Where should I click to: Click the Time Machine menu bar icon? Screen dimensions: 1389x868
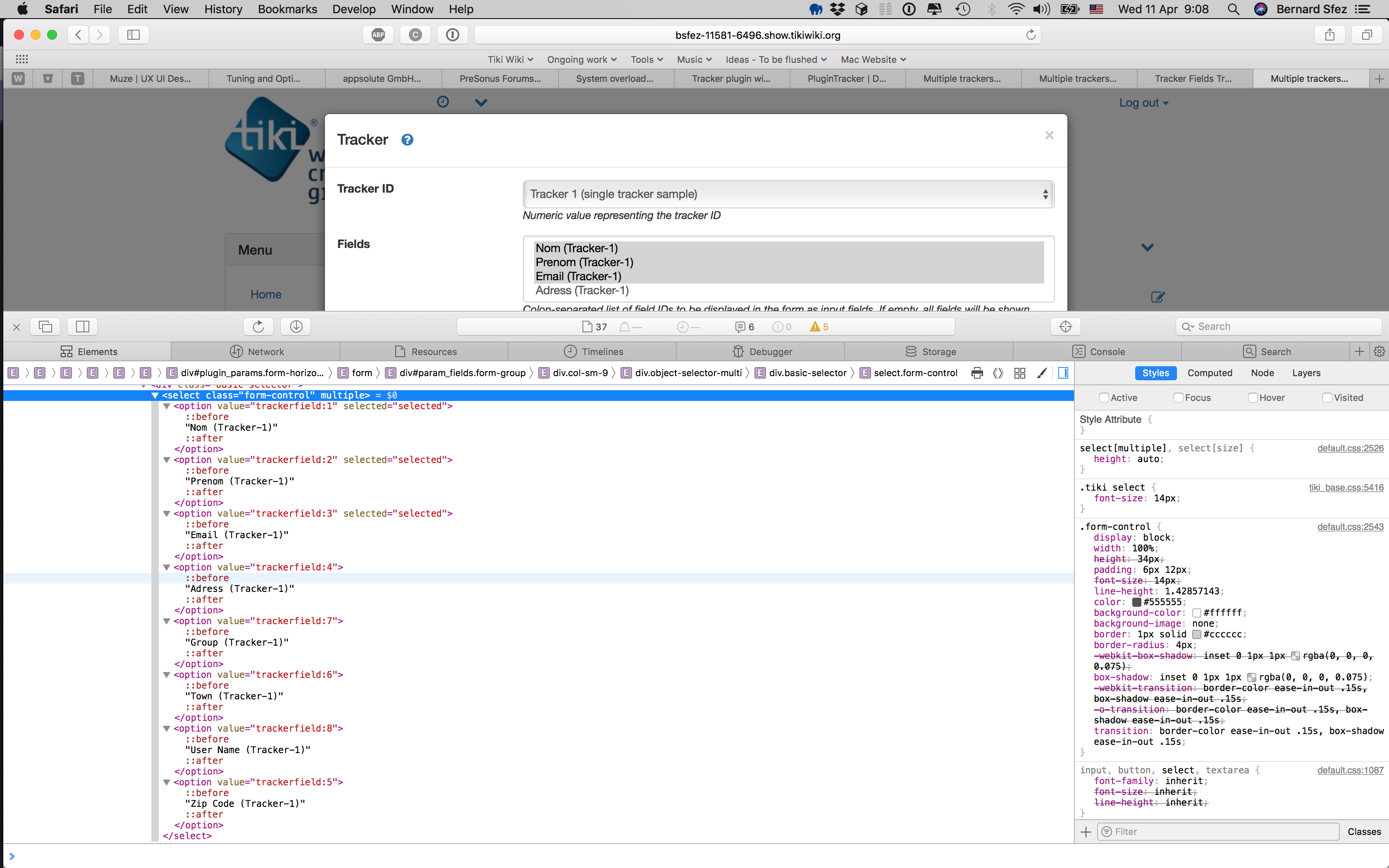(x=963, y=9)
